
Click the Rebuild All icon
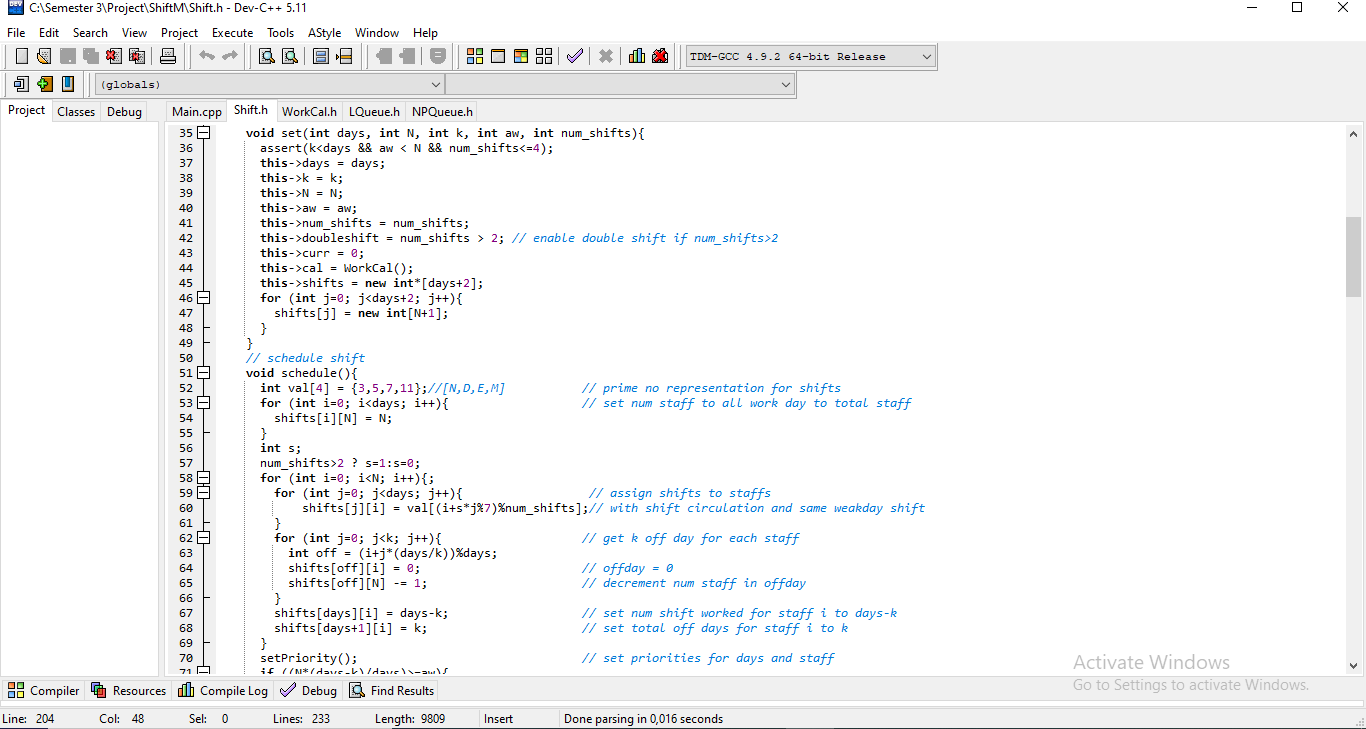click(544, 56)
